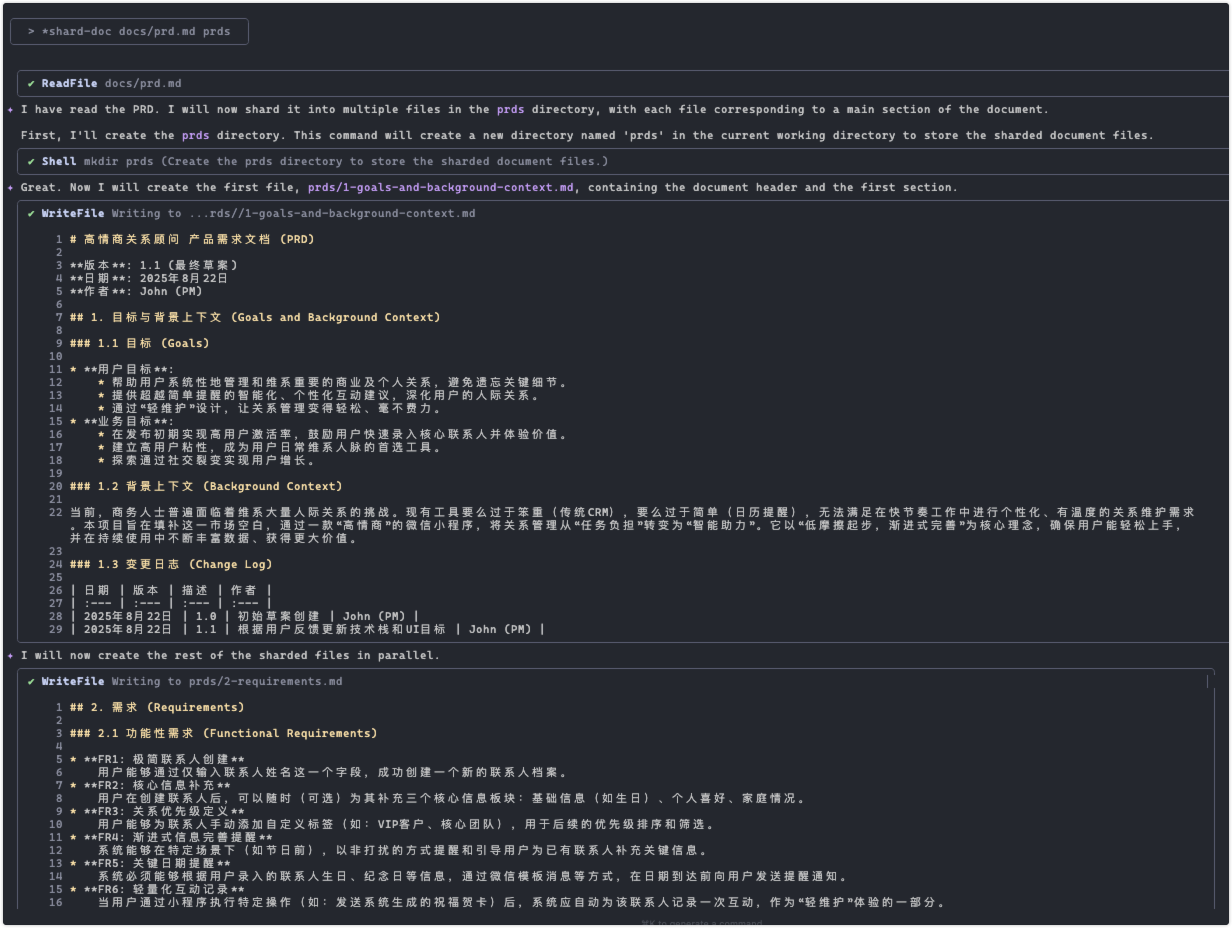The width and height of the screenshot is (1232, 928).
Task: Click the '>' prompt symbol in the command box
Action: [31, 32]
